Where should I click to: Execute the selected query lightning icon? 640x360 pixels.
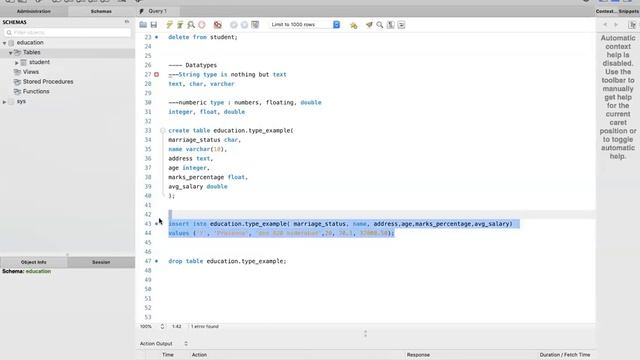[169, 25]
